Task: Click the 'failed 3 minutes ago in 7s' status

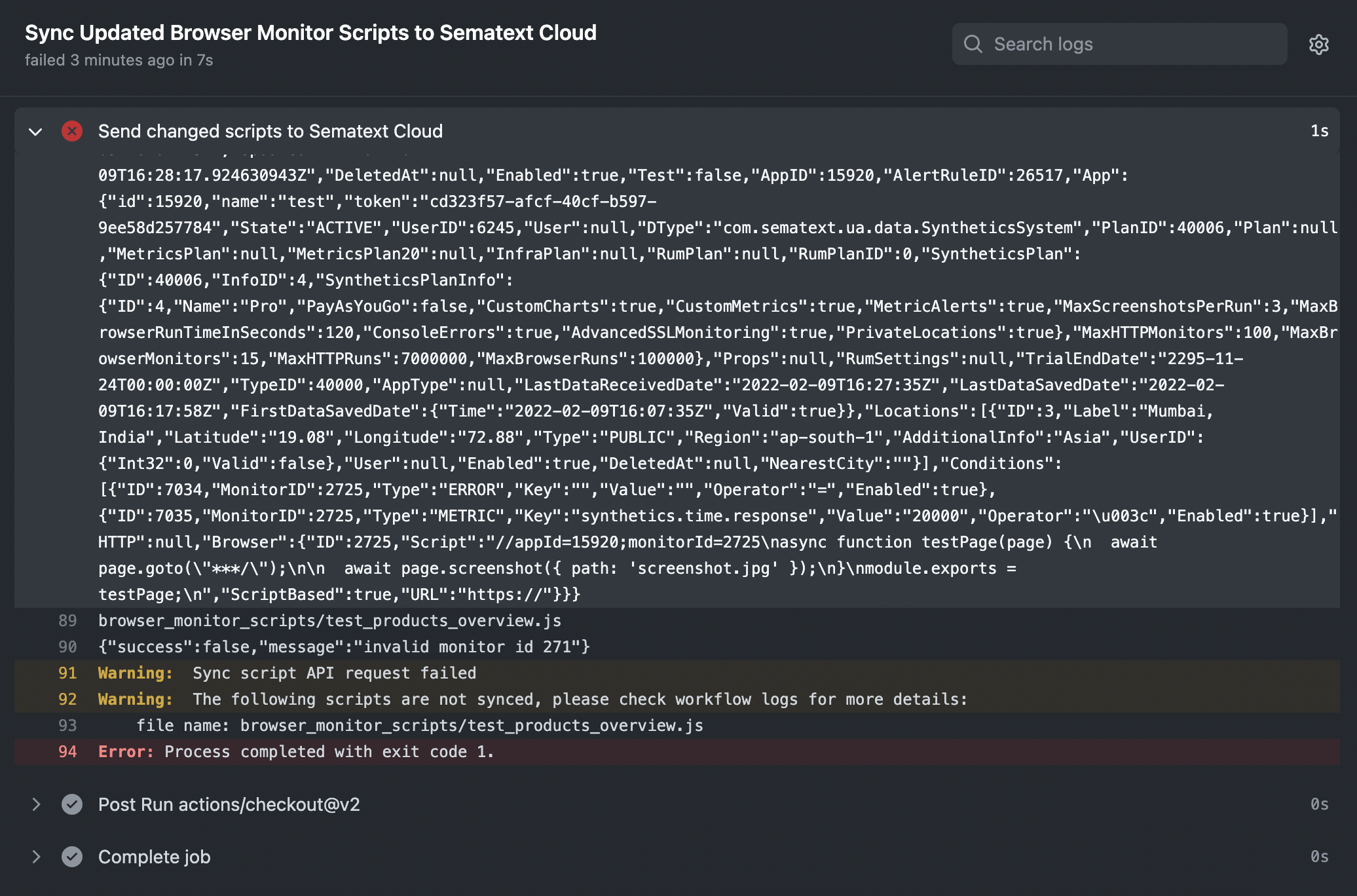Action: coord(119,60)
